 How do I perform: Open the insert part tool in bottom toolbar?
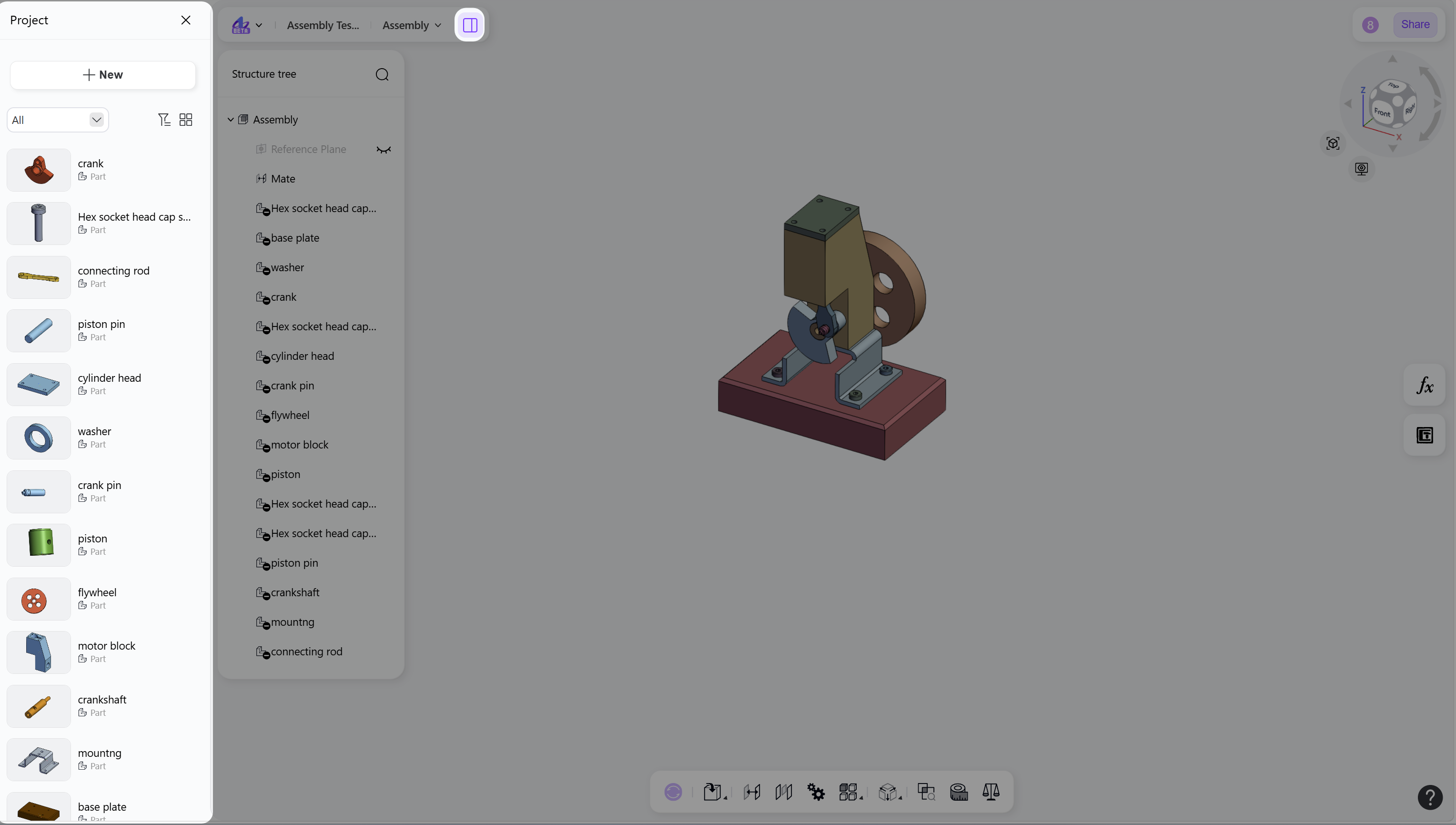(712, 792)
